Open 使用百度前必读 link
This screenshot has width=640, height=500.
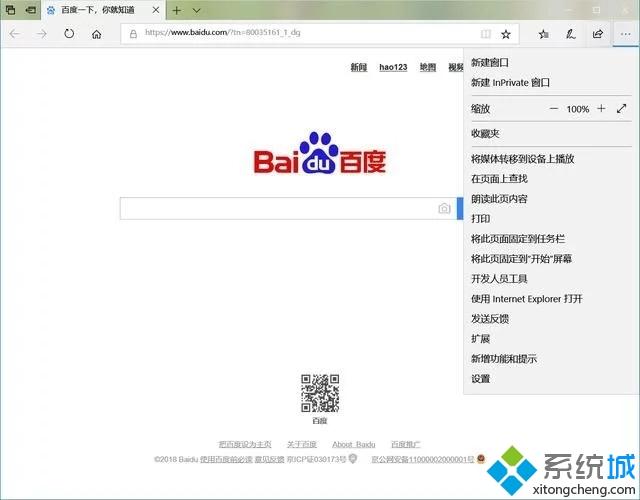(x=226, y=459)
